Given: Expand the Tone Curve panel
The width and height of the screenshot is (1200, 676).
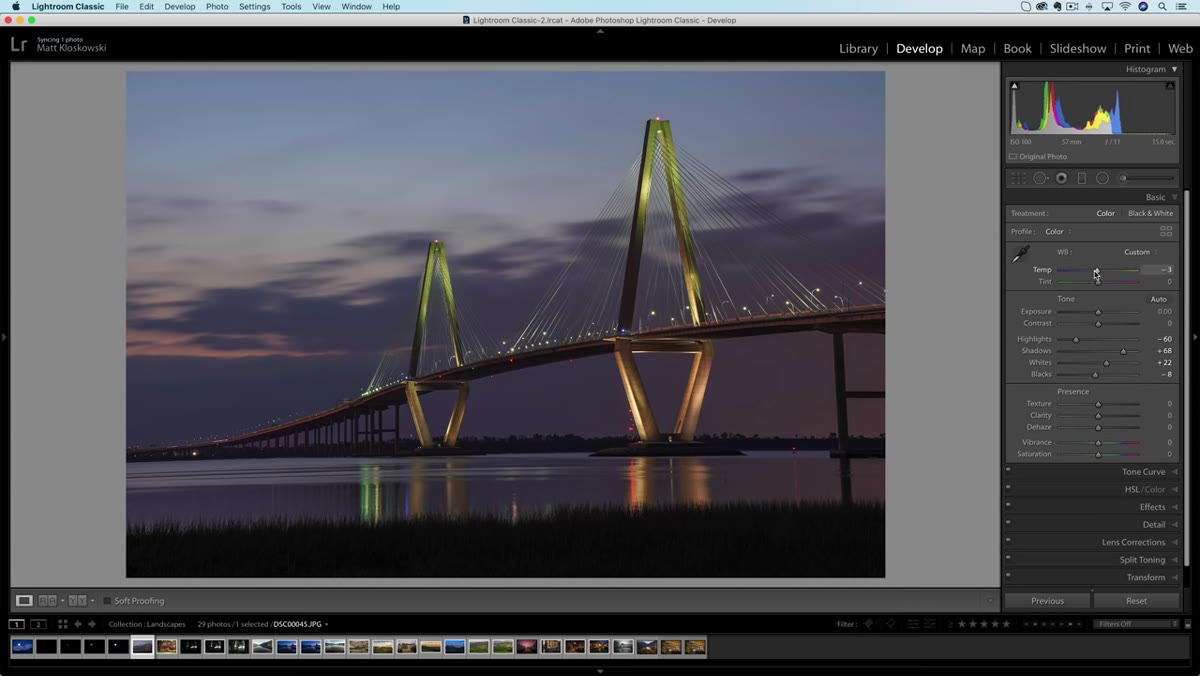Looking at the screenshot, I should pos(1174,472).
